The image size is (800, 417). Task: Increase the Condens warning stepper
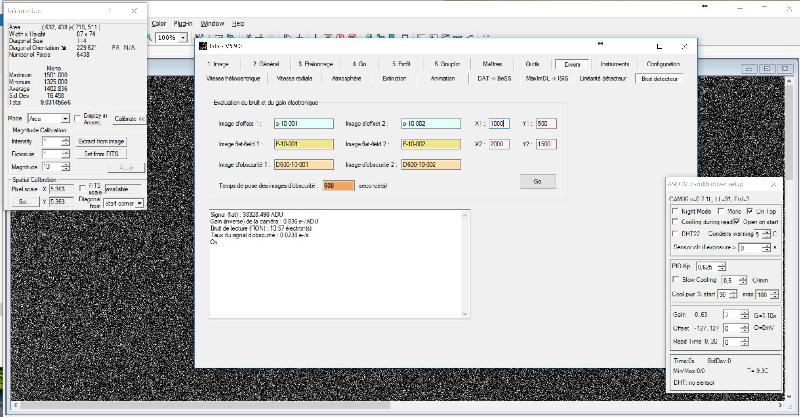coord(766,232)
